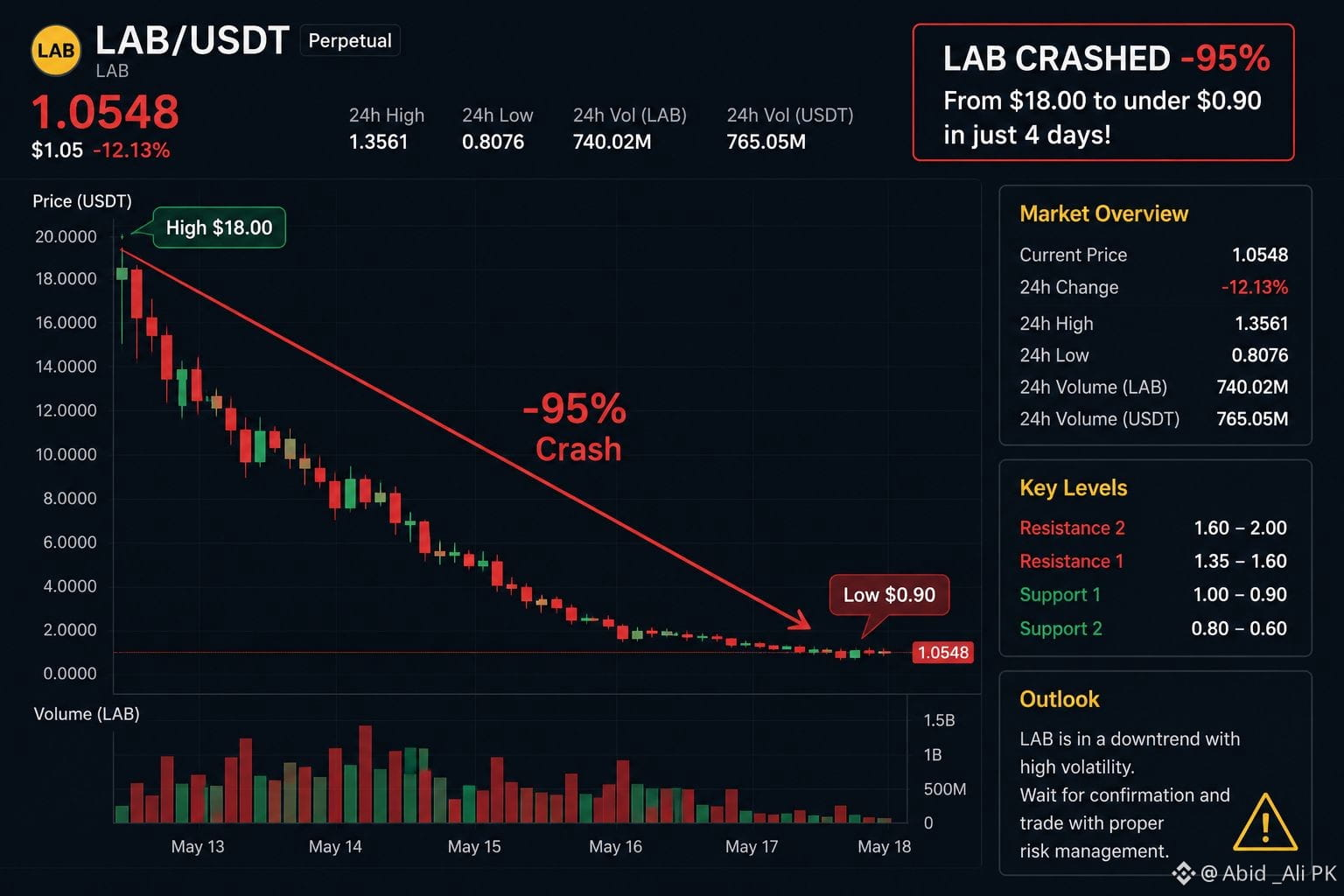Select the Perpetual tag beside LAB/USDT
Screen dimensions: 1344x896
point(350,41)
